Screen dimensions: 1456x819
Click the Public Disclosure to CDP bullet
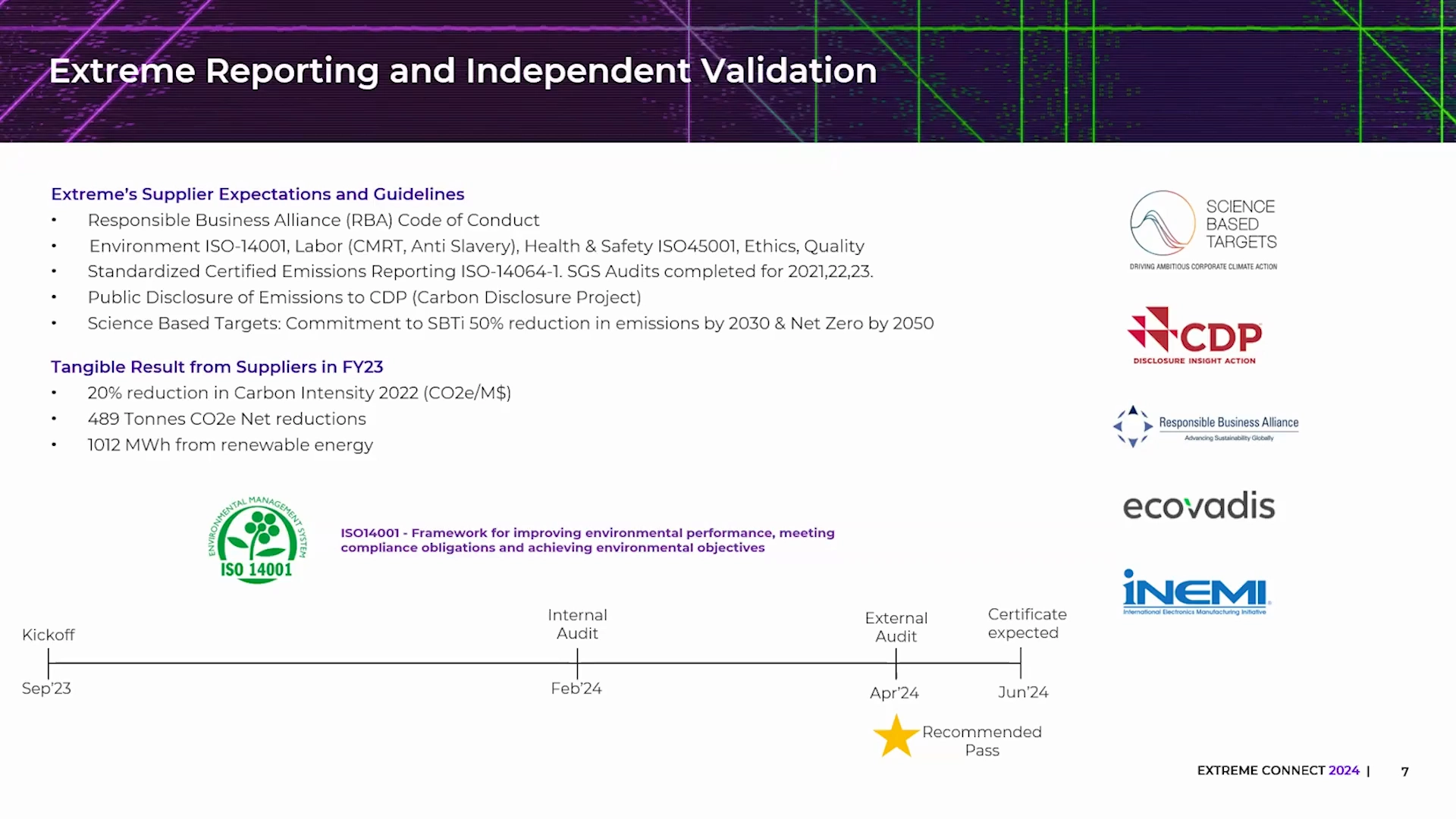[x=364, y=297]
